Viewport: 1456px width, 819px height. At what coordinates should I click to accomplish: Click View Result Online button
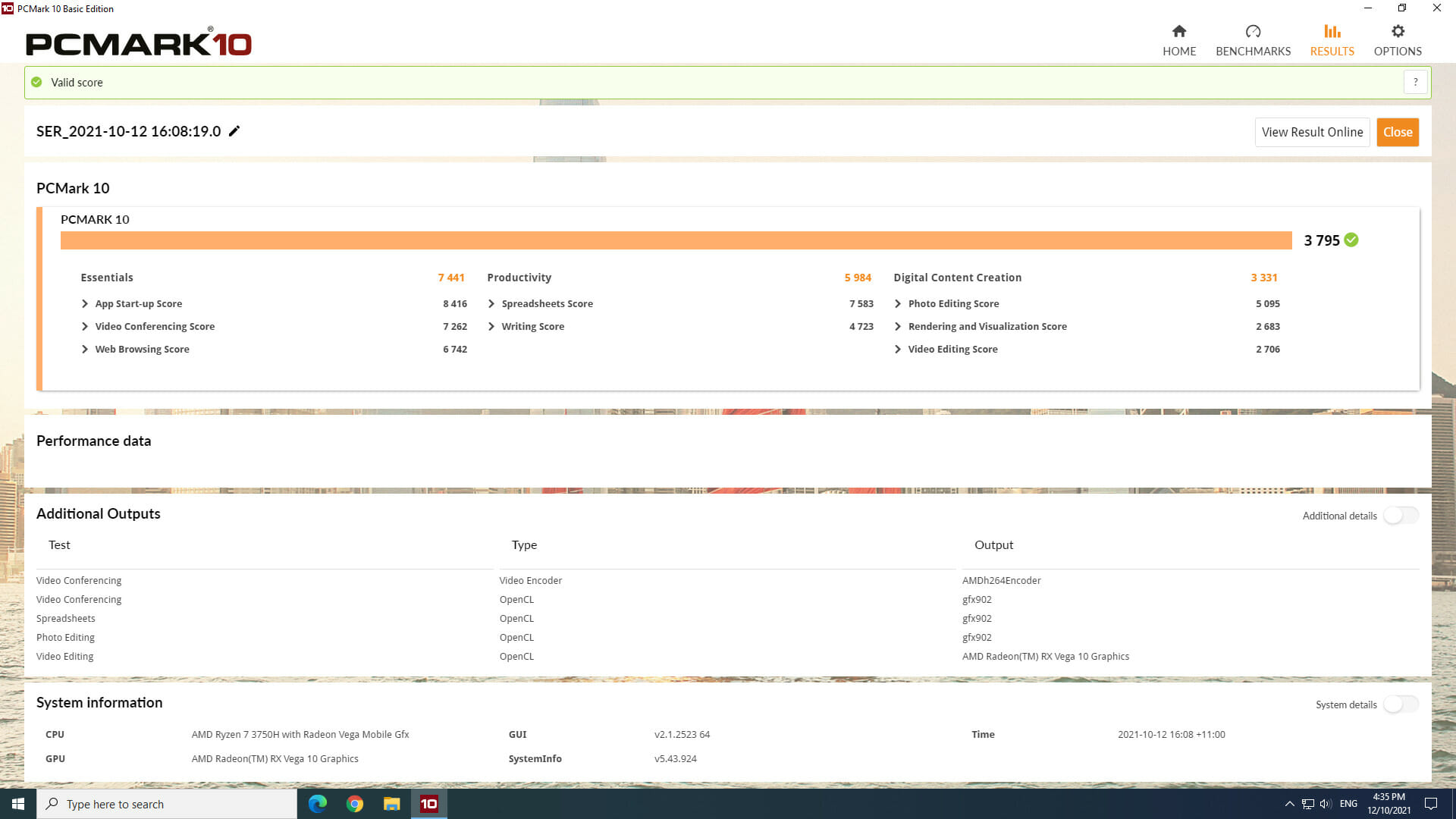coord(1312,132)
